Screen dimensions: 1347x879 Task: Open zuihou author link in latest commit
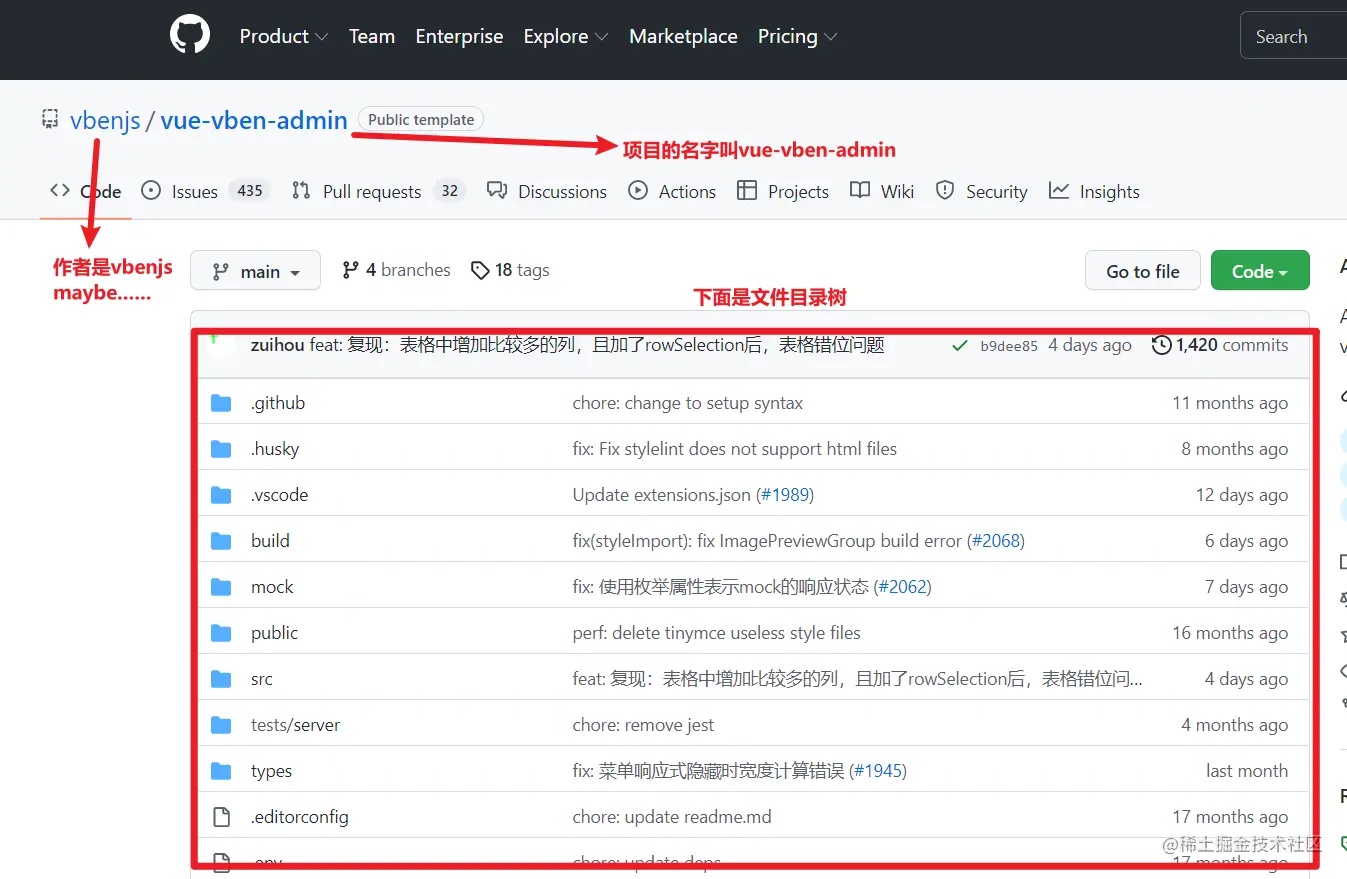click(278, 345)
